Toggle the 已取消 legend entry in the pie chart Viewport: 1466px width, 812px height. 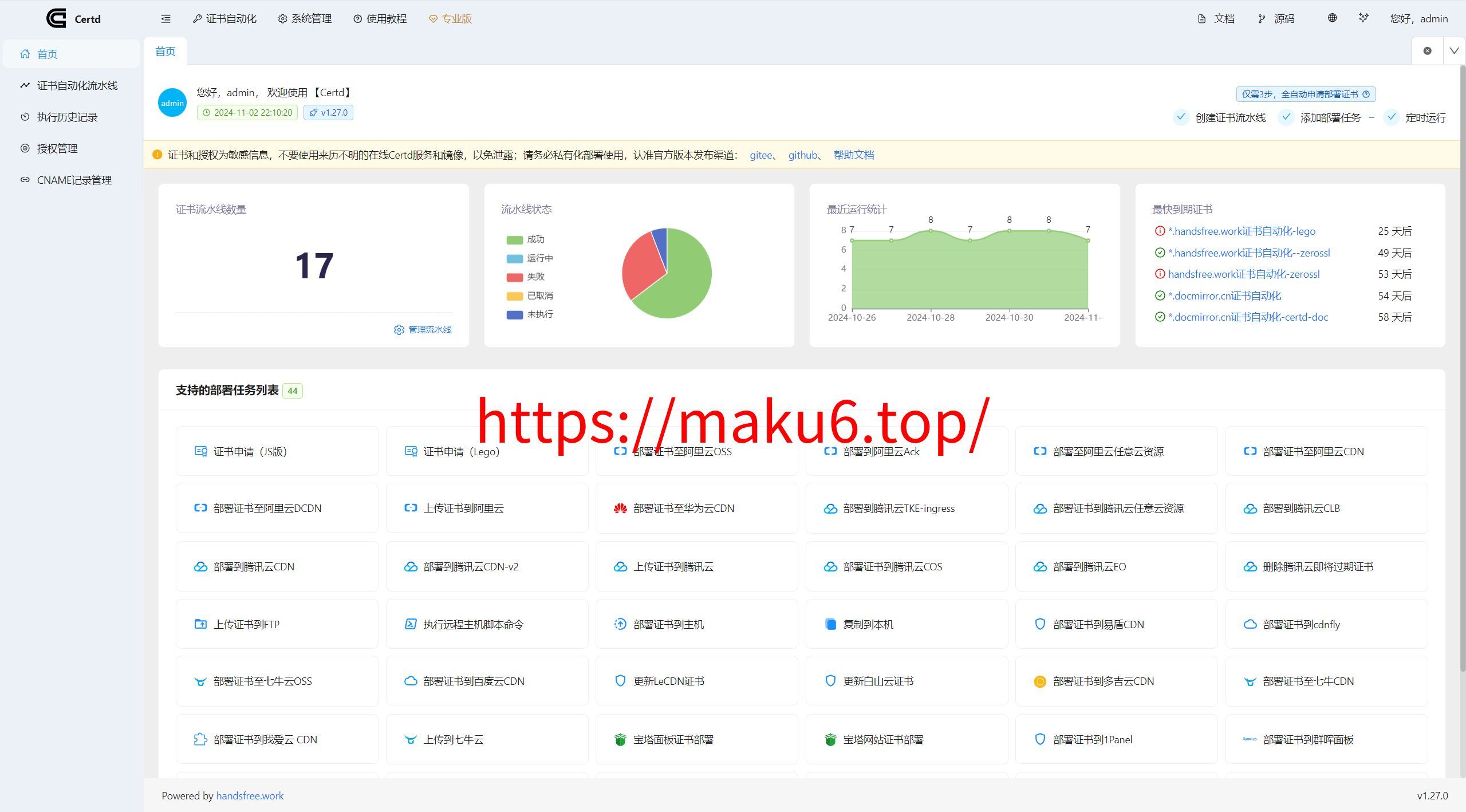pyautogui.click(x=530, y=295)
